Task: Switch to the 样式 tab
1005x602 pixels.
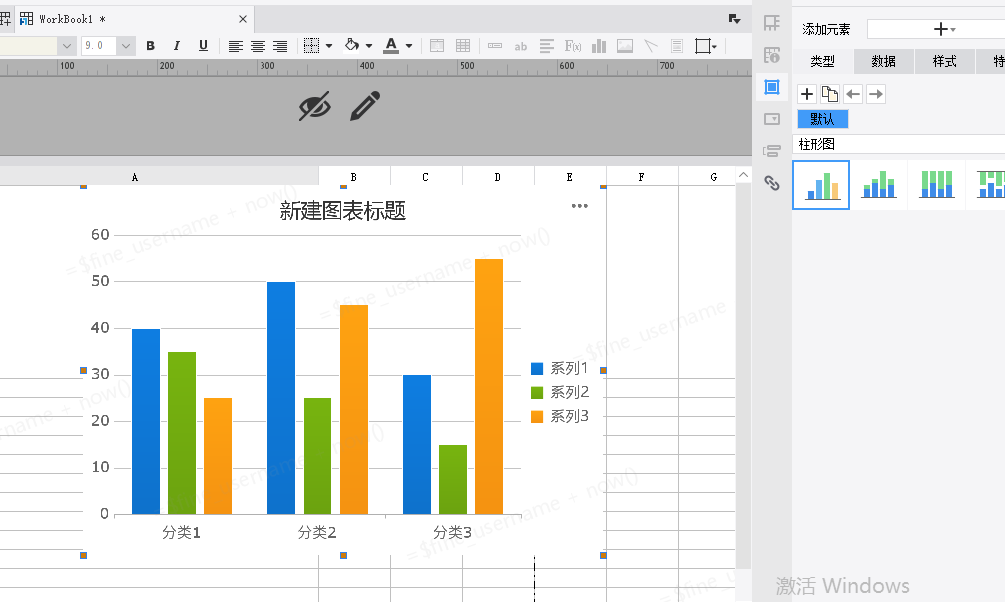Action: (944, 61)
